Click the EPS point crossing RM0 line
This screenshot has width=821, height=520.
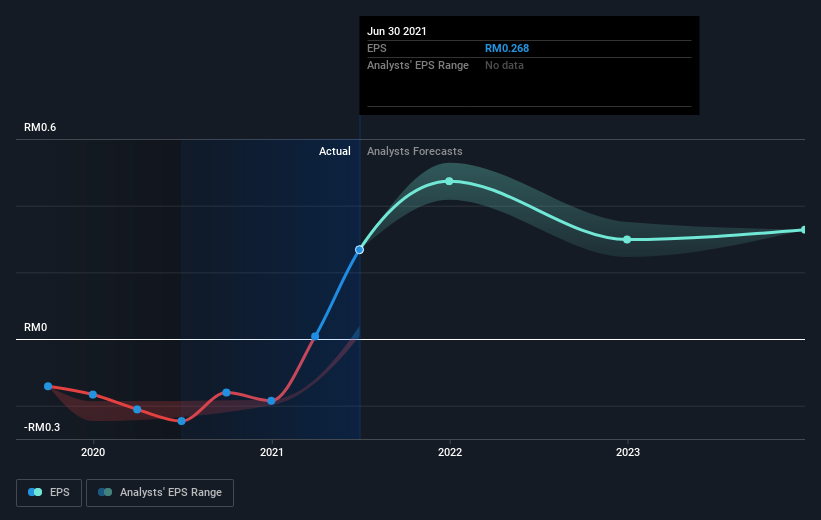click(315, 336)
